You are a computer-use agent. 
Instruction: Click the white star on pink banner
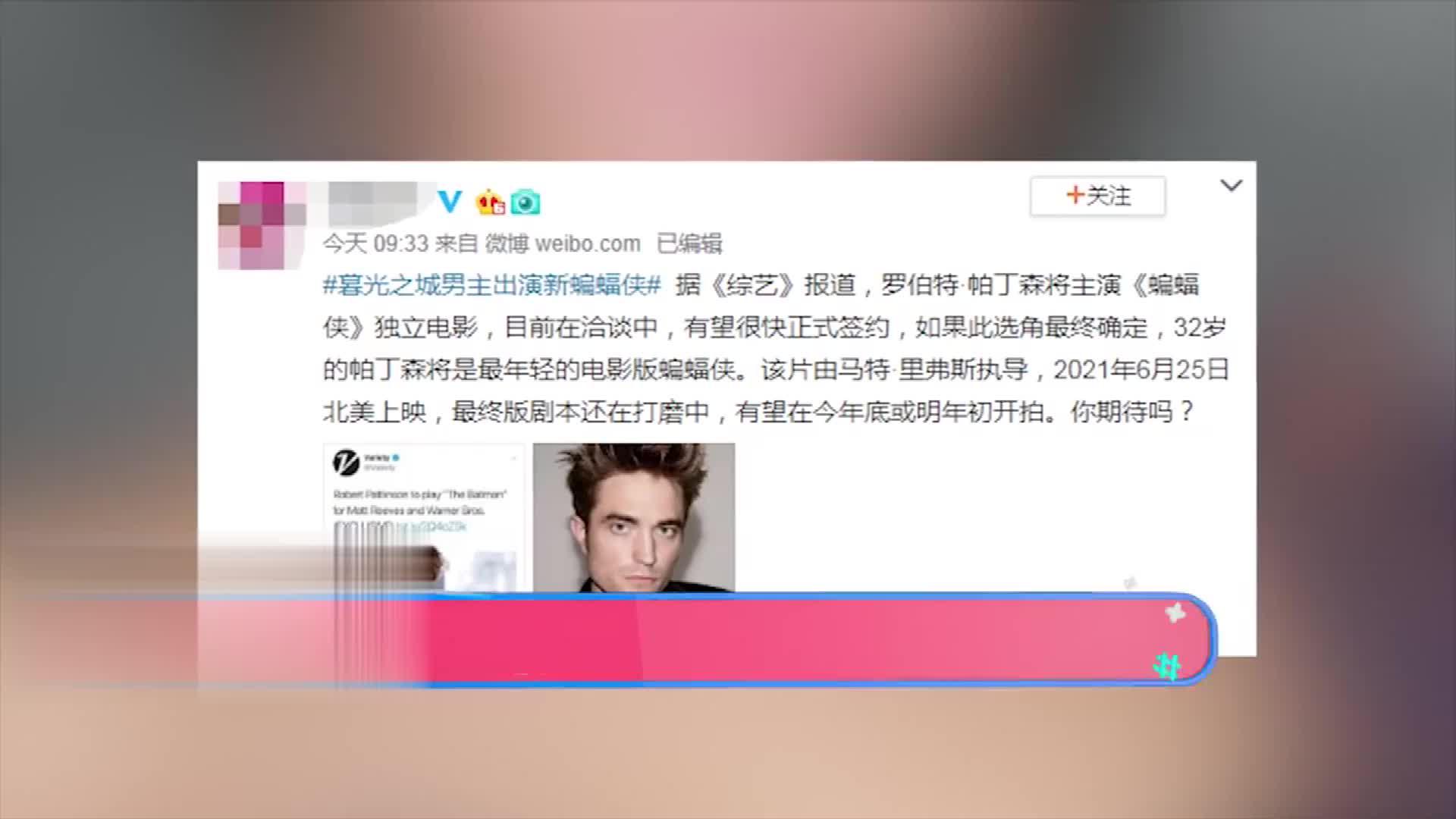1175,612
